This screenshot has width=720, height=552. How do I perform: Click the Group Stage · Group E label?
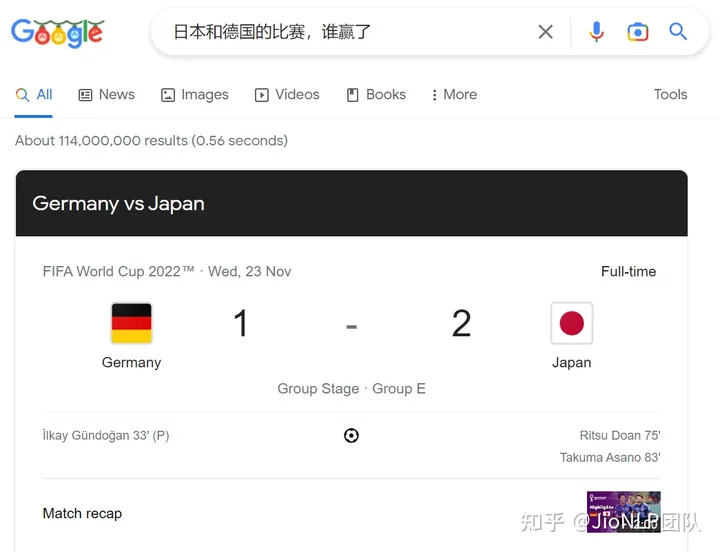coord(351,389)
